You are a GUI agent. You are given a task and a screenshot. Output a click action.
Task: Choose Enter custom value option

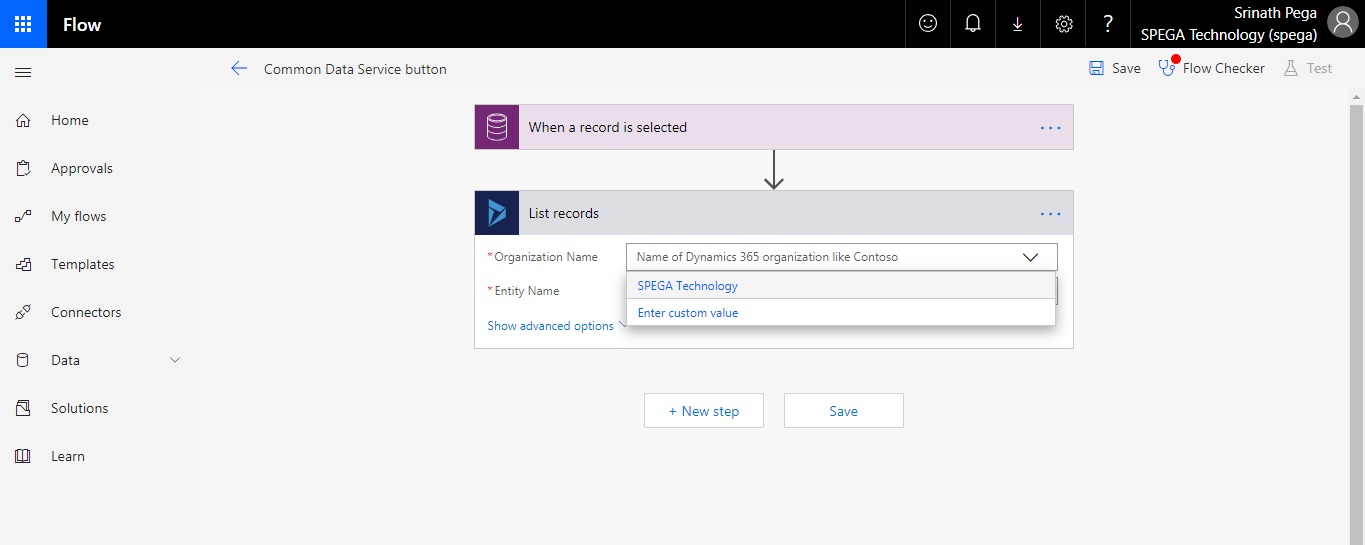click(688, 313)
